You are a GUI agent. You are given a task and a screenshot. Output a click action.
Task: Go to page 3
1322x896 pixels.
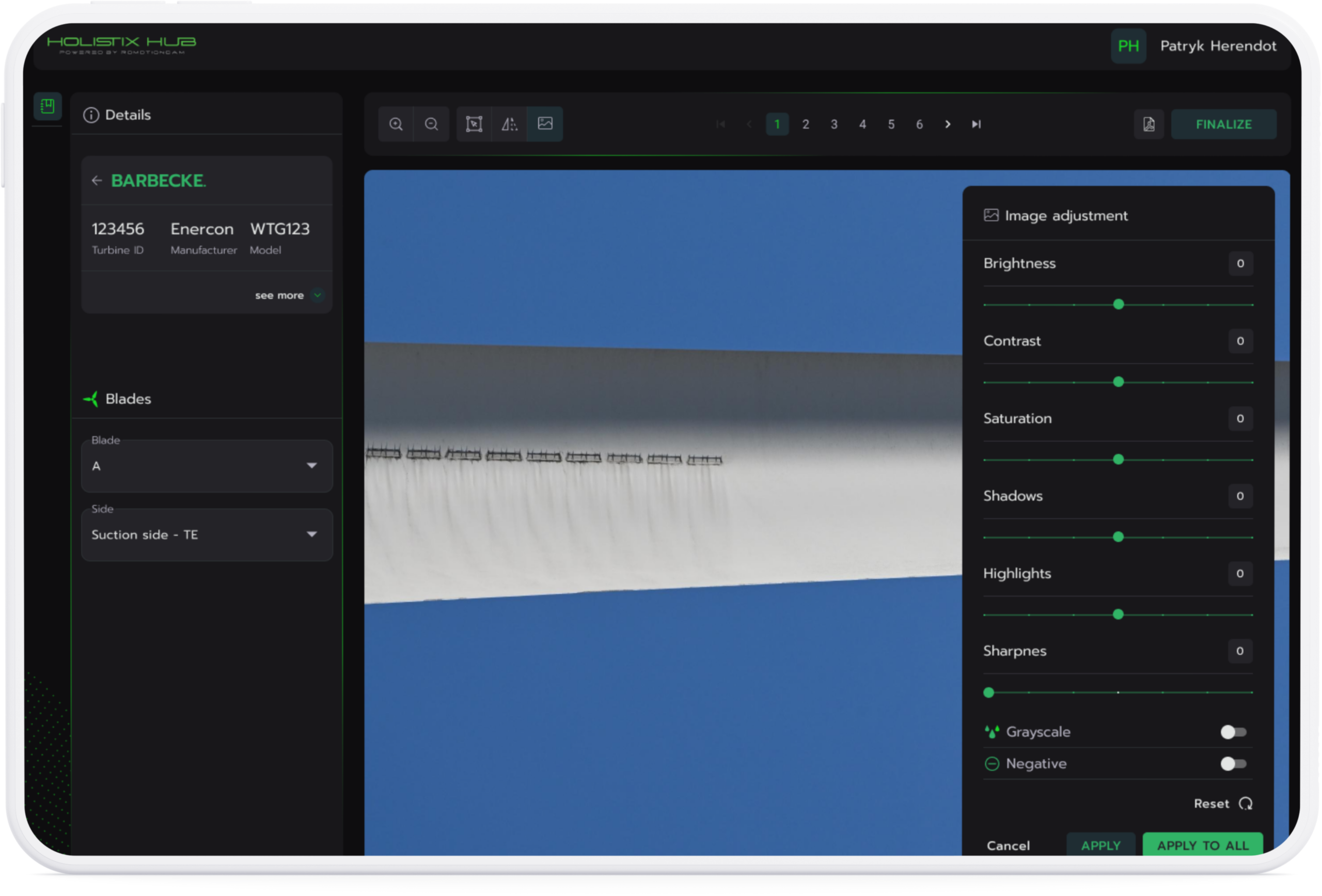834,124
